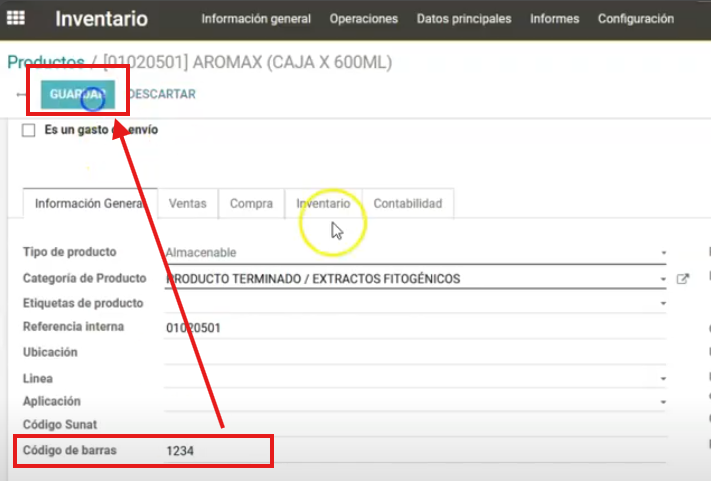Open Tipo de producto dropdown
Screen dimensions: 711x481
[415, 253]
